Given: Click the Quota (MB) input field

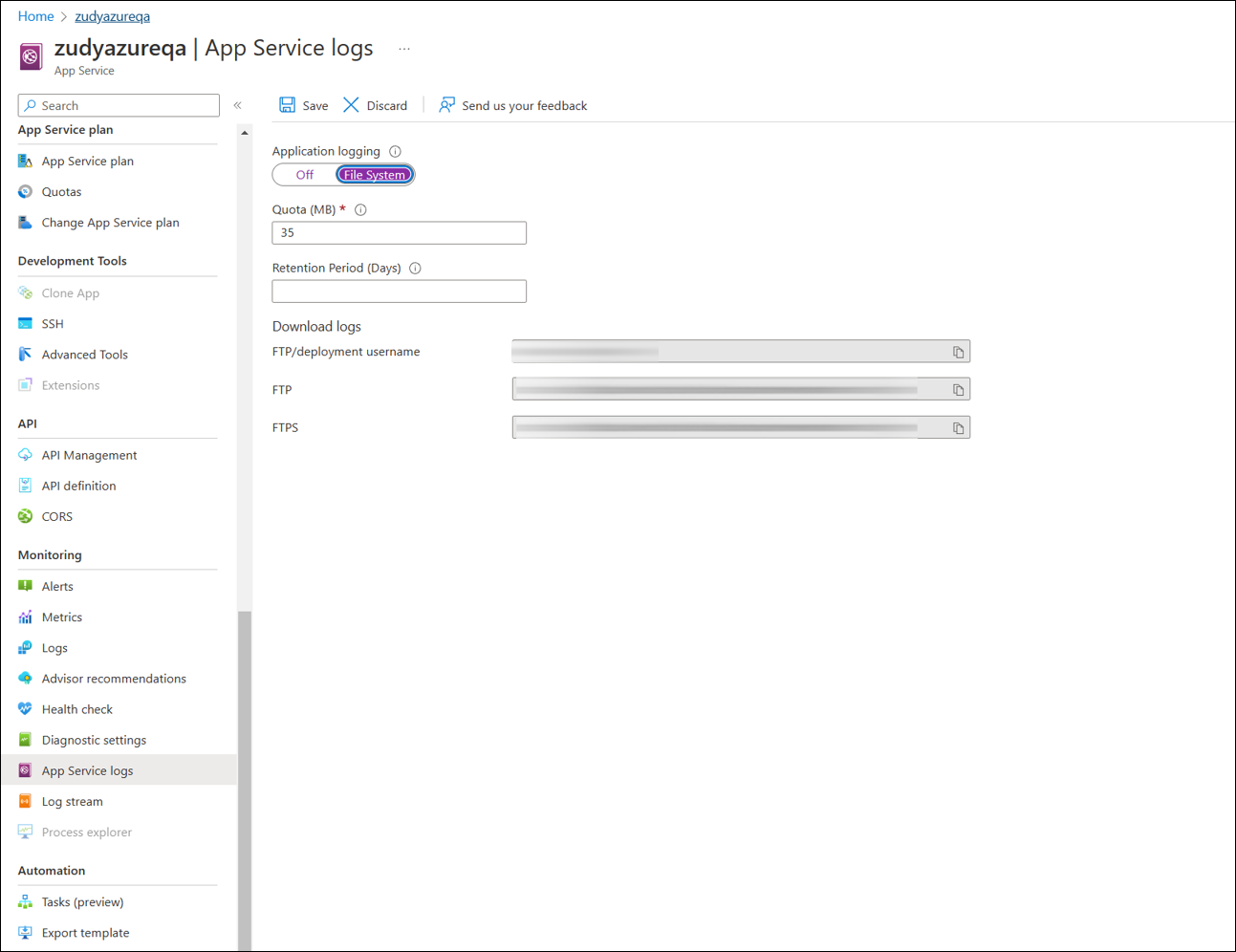Looking at the screenshot, I should (399, 232).
